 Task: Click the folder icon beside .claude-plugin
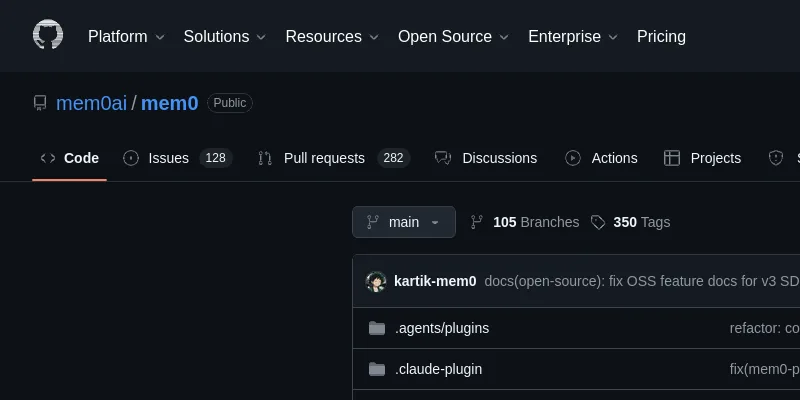point(377,369)
